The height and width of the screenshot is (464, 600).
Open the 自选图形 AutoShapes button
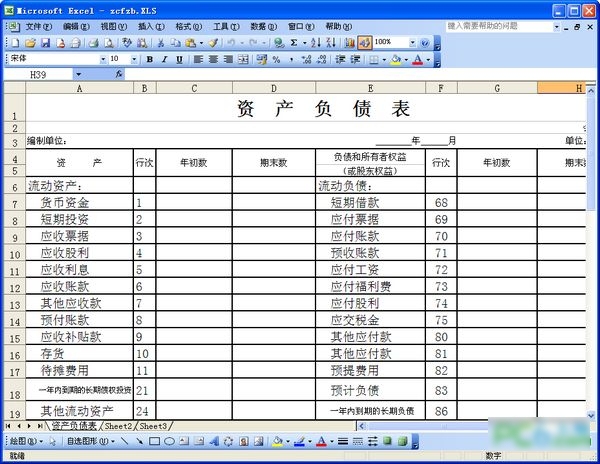(x=86, y=440)
